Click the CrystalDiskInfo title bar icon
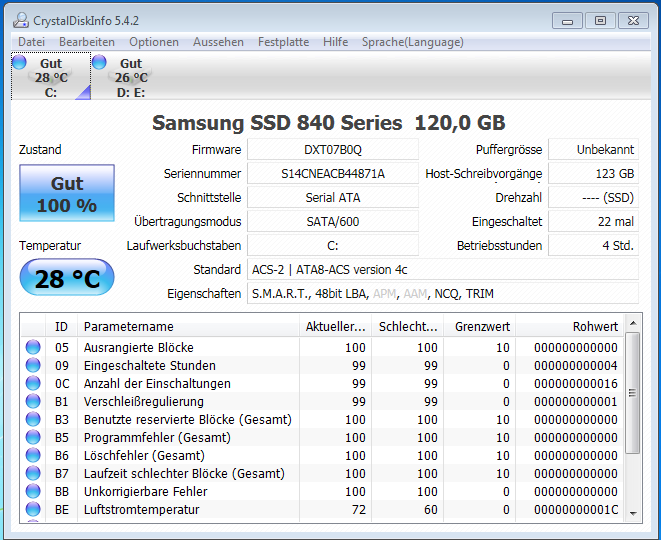Image resolution: width=661 pixels, height=540 pixels. 20,20
